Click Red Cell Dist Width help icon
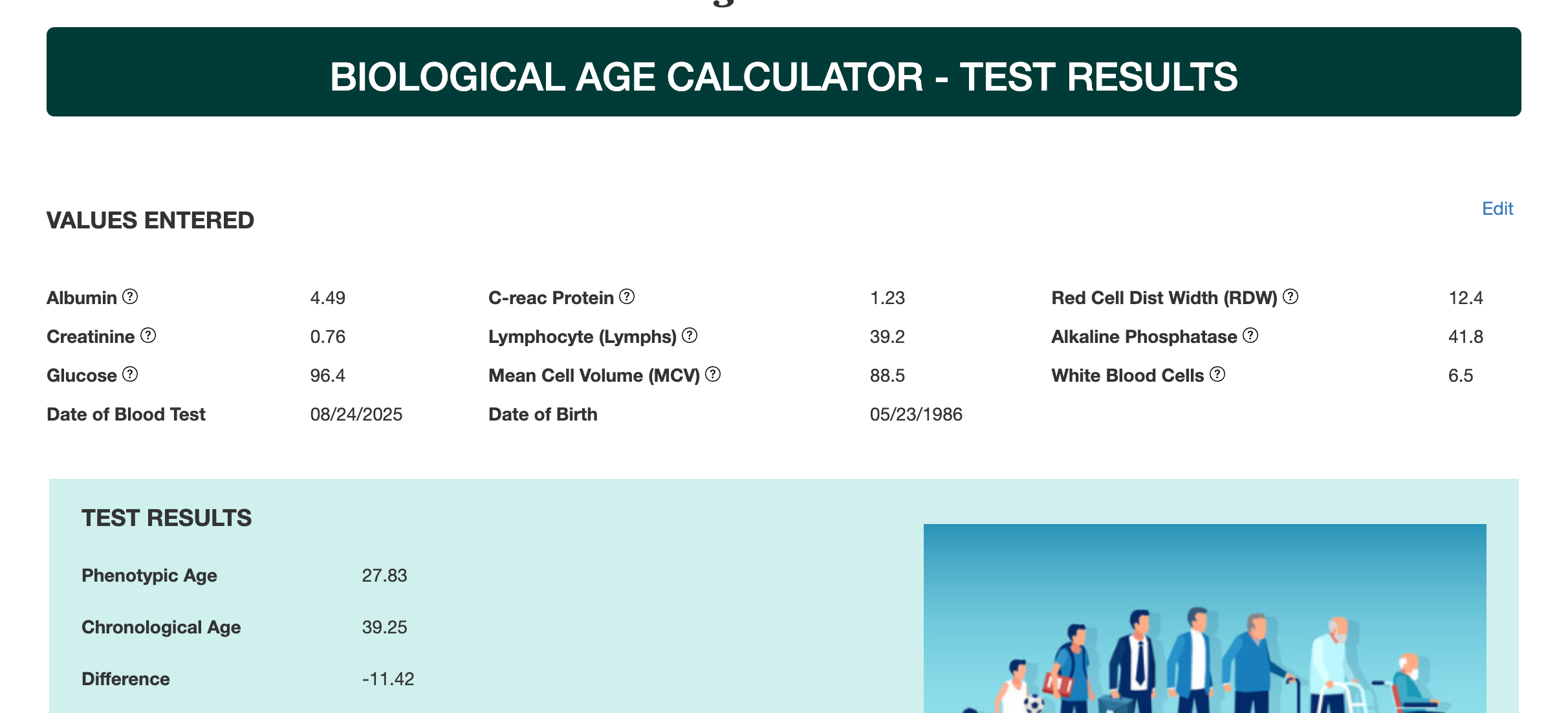Screen dimensions: 1568x713 click(1290, 296)
